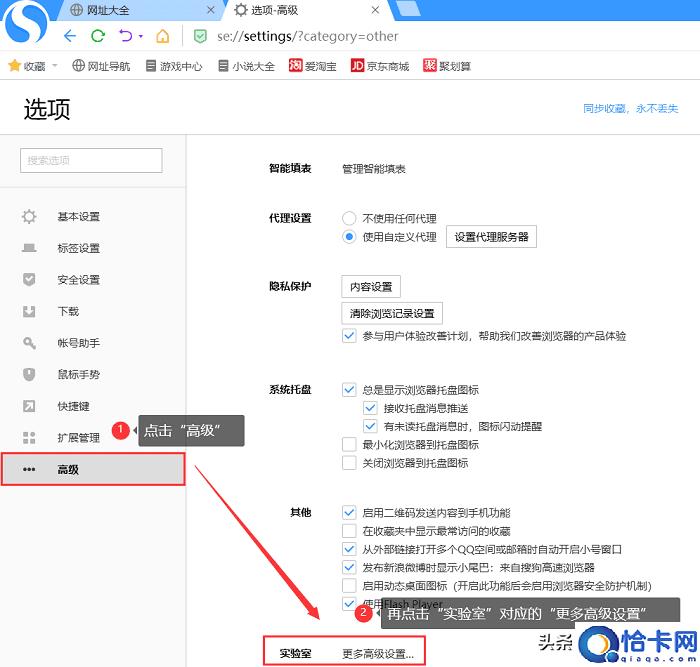Enable 启用动态桌面图标 checkbox
Image resolution: width=700 pixels, height=667 pixels.
pyautogui.click(x=349, y=585)
